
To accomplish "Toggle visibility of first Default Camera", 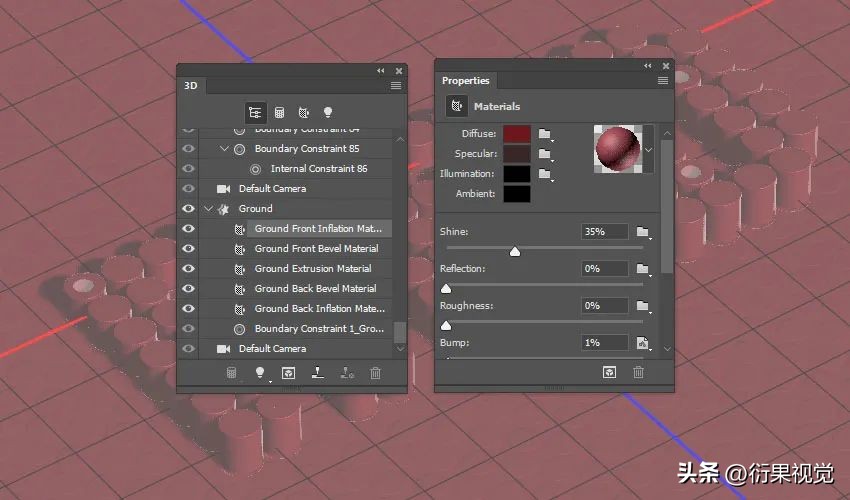I will tap(188, 189).
